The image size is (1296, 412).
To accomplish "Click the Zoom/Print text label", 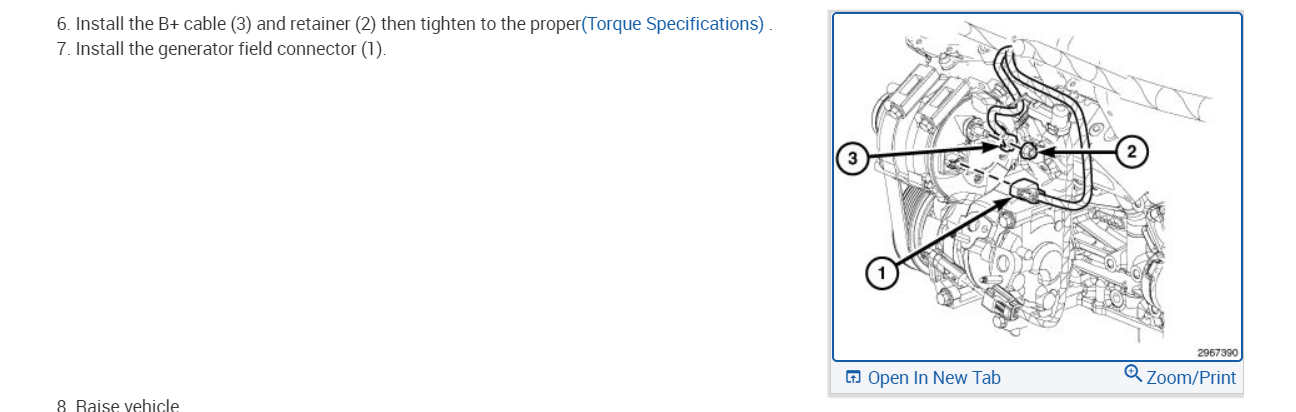I will [x=1191, y=377].
